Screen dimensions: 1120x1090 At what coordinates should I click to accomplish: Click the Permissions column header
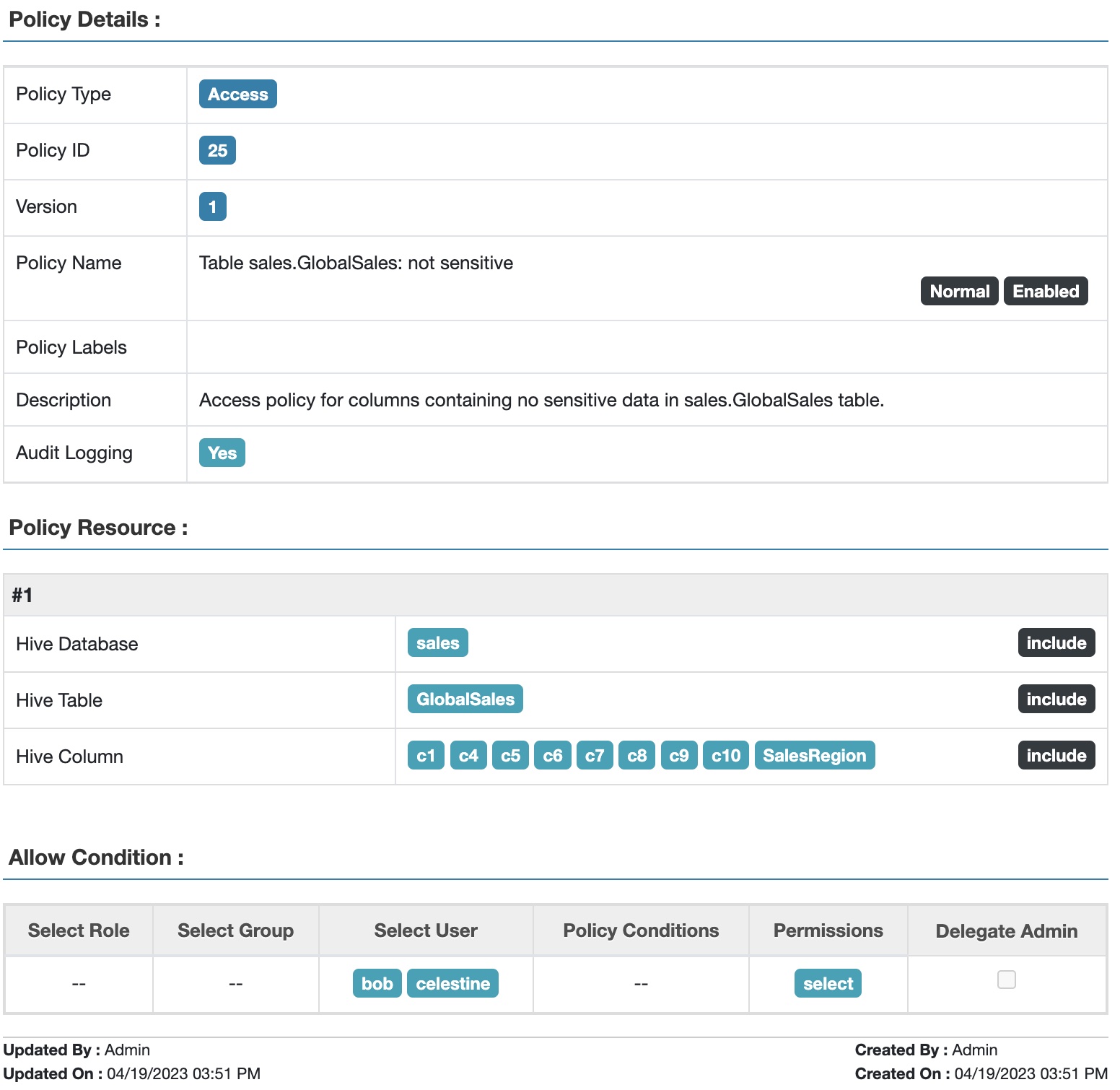[828, 930]
